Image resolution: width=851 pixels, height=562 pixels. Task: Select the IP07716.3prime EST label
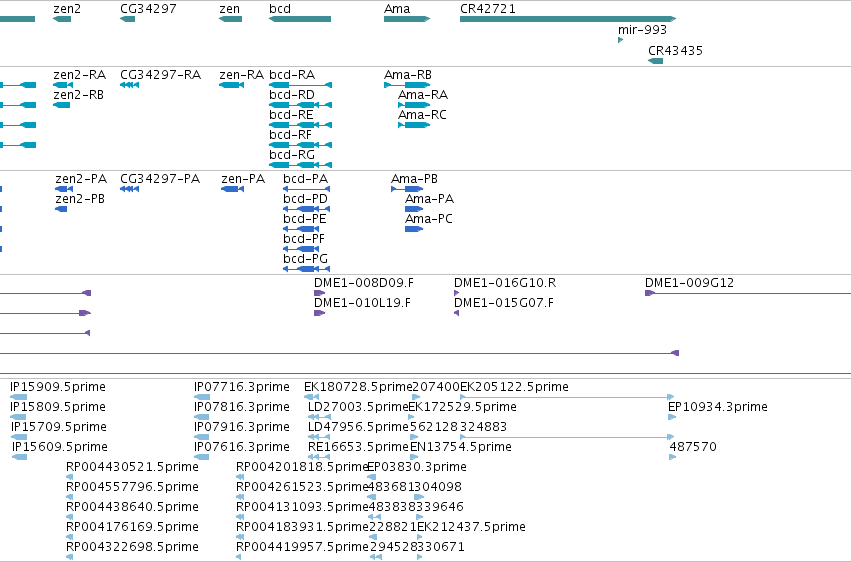tap(242, 387)
